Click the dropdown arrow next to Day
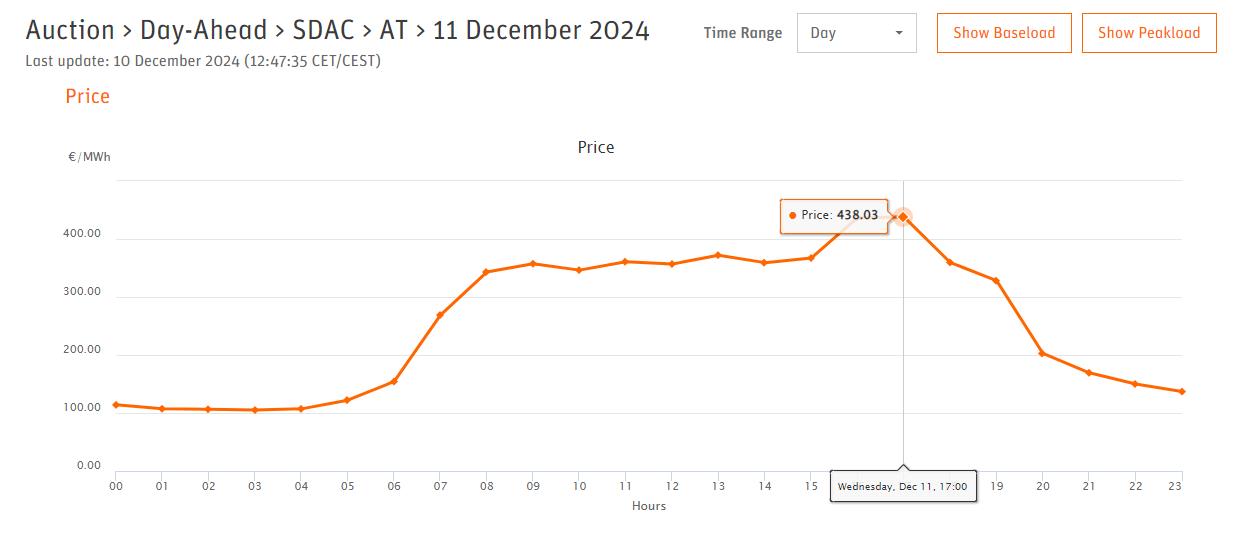The width and height of the screenshot is (1255, 535). (899, 33)
